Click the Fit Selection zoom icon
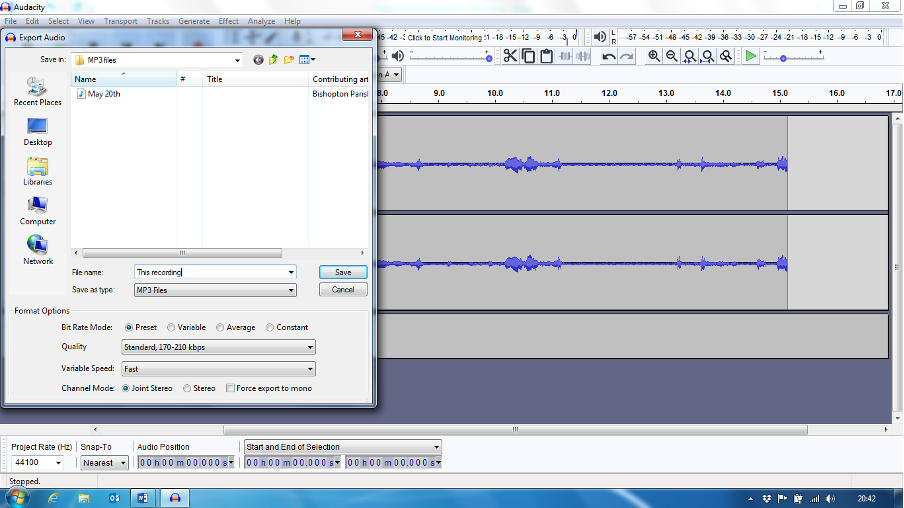 pos(690,56)
